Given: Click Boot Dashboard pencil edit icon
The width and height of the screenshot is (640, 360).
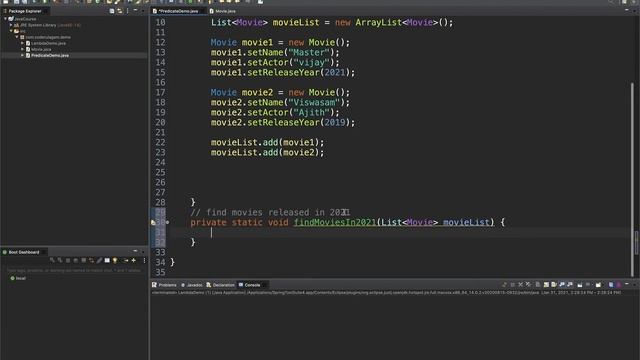Looking at the screenshot, I should (x=99, y=260).
